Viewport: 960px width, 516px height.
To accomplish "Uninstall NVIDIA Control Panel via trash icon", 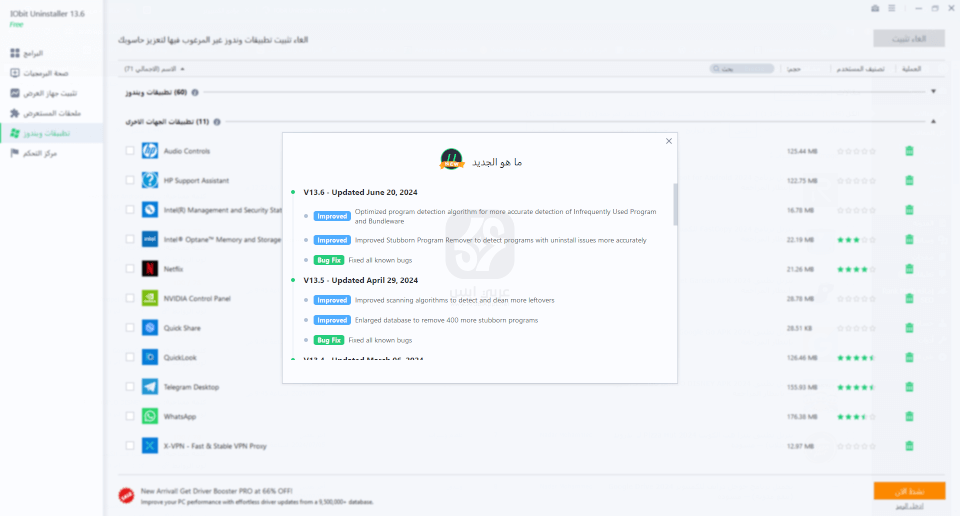I will (909, 298).
